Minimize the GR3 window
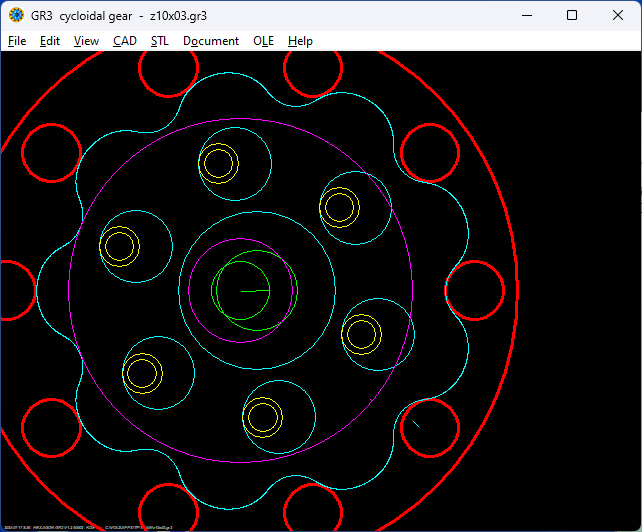The image size is (642, 532). pyautogui.click(x=526, y=16)
